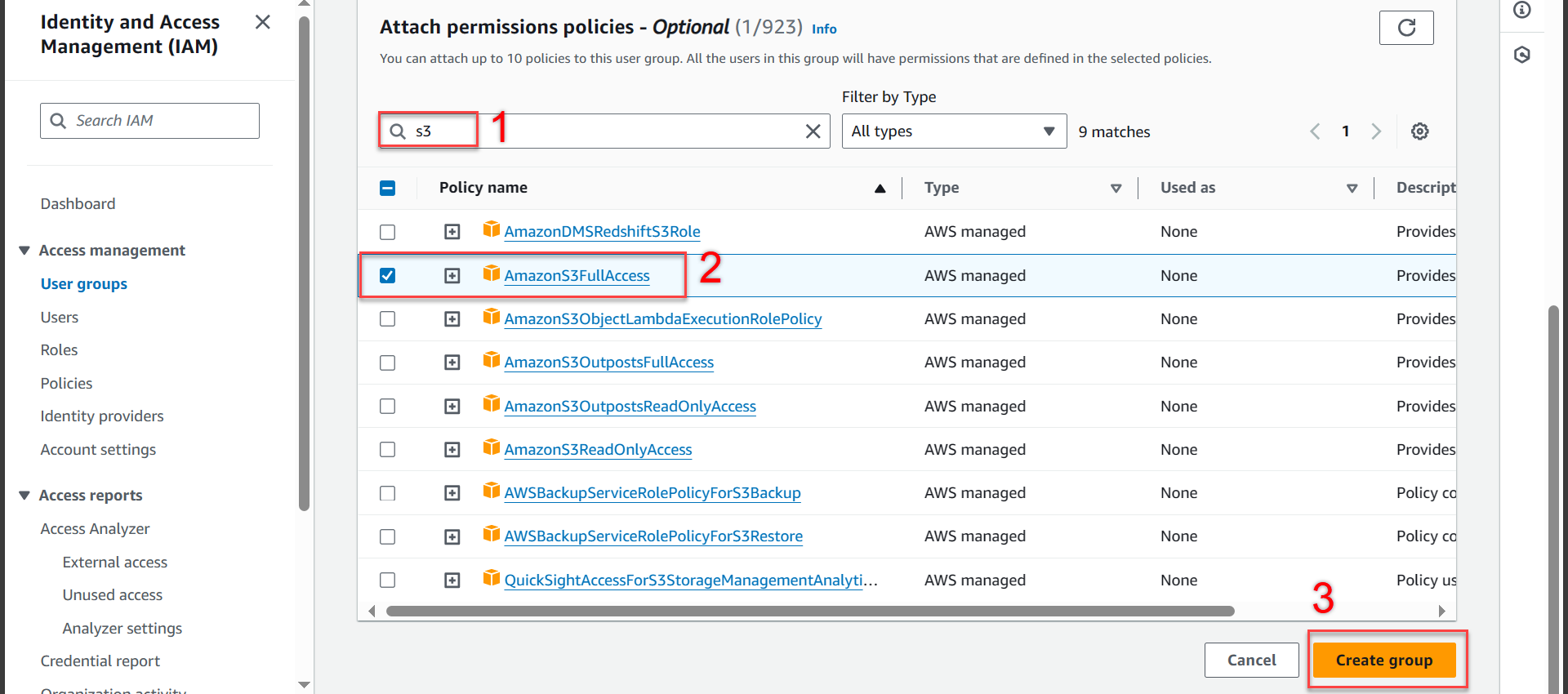Screen dimensions: 1568x694
Task: Check the AmazonS3ReadOnlyAccess checkbox
Action: tap(387, 450)
